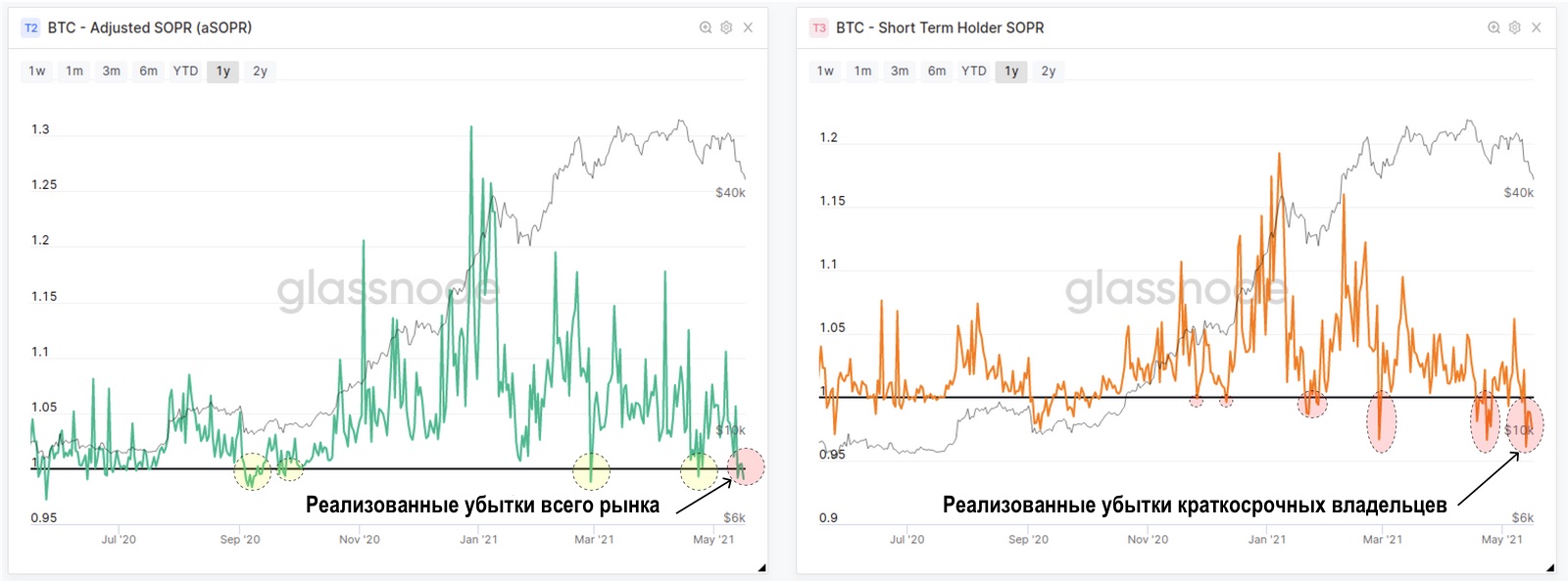Image resolution: width=1568 pixels, height=581 pixels.
Task: Show 2y range on aSOPR chart
Action: pyautogui.click(x=260, y=71)
